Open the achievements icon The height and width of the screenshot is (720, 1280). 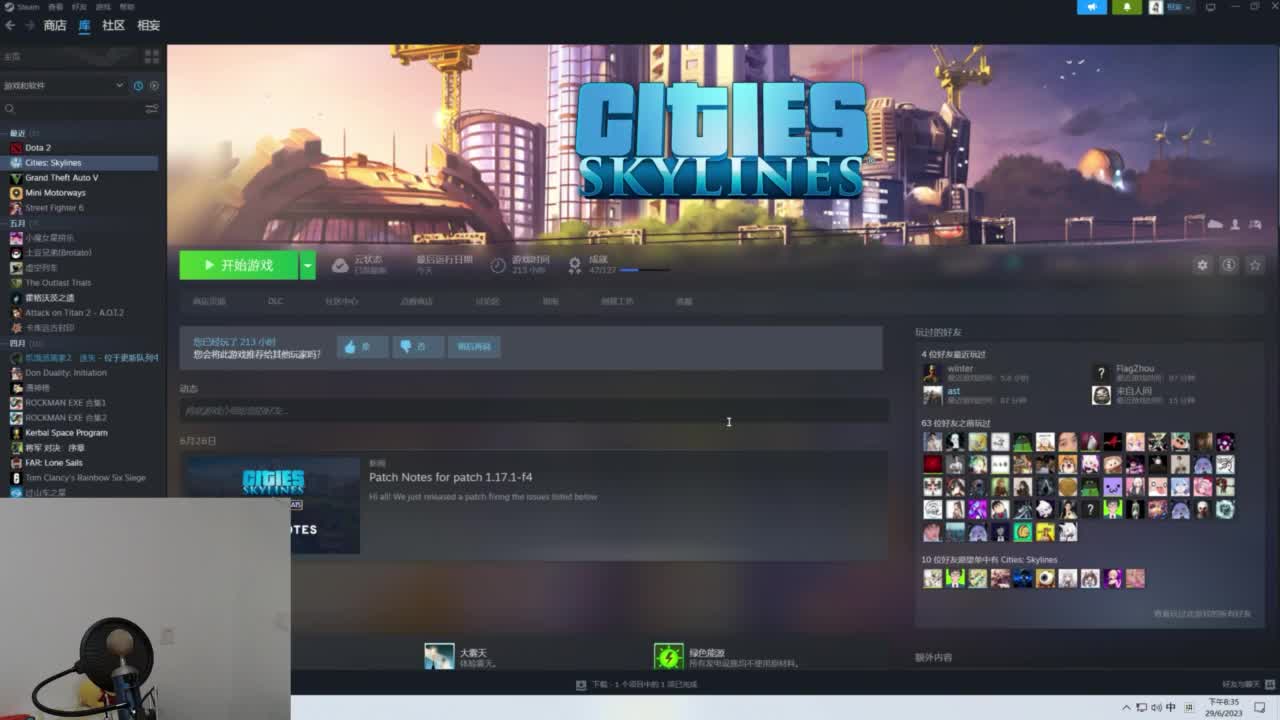574,265
